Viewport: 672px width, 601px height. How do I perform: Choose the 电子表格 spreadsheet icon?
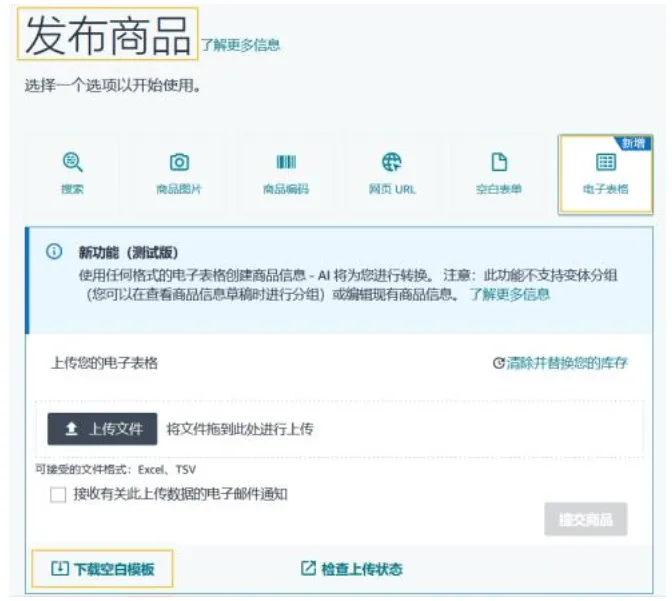(x=606, y=162)
